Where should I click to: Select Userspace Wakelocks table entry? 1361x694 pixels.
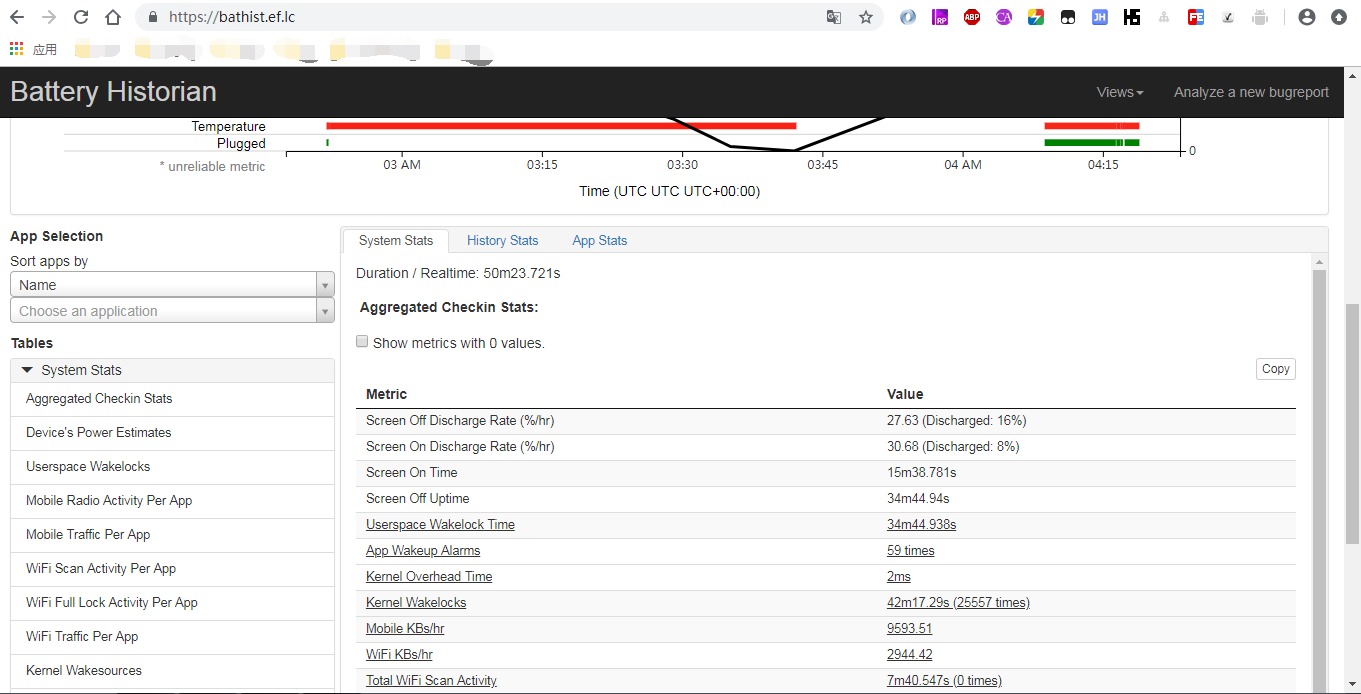[x=172, y=467]
